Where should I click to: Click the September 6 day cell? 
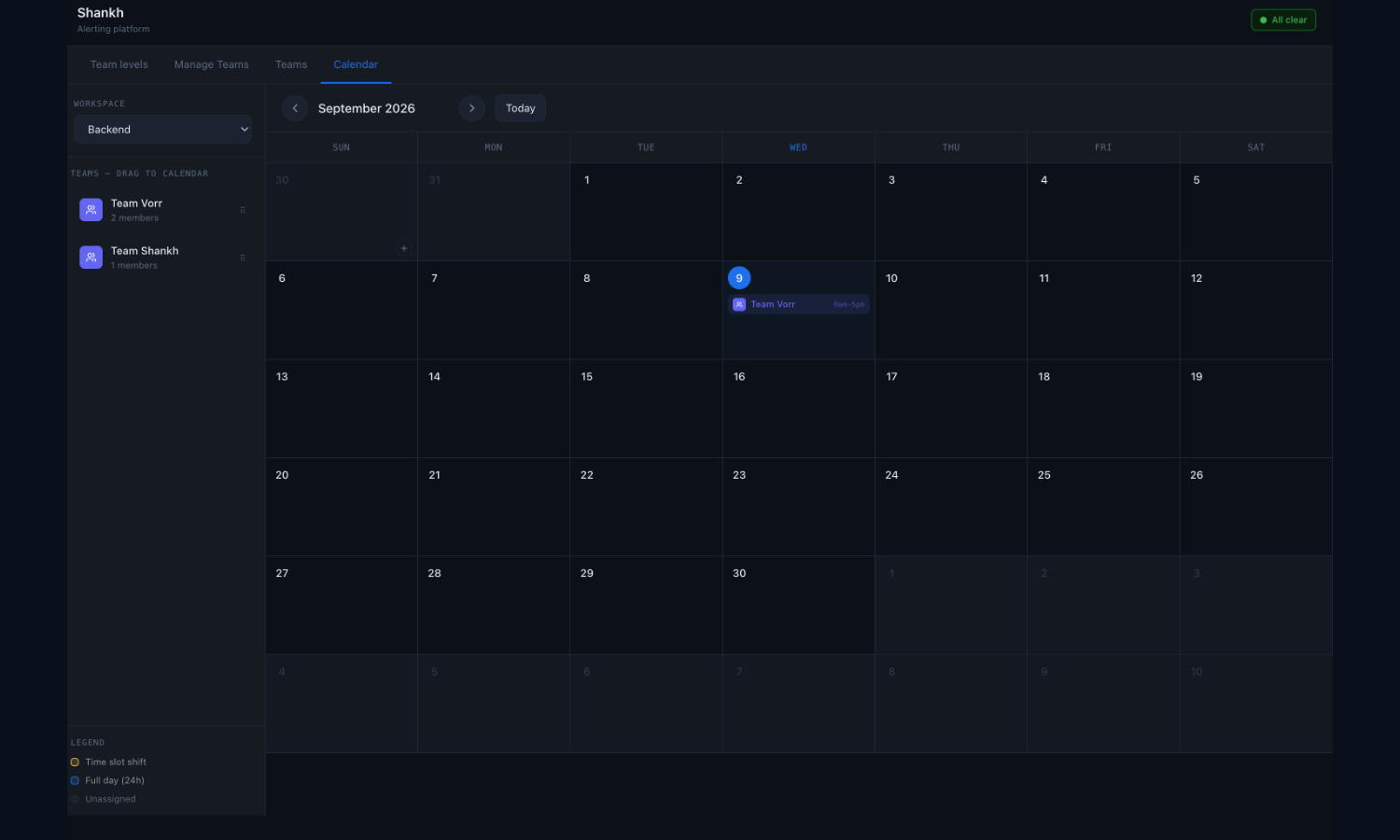pyautogui.click(x=342, y=310)
